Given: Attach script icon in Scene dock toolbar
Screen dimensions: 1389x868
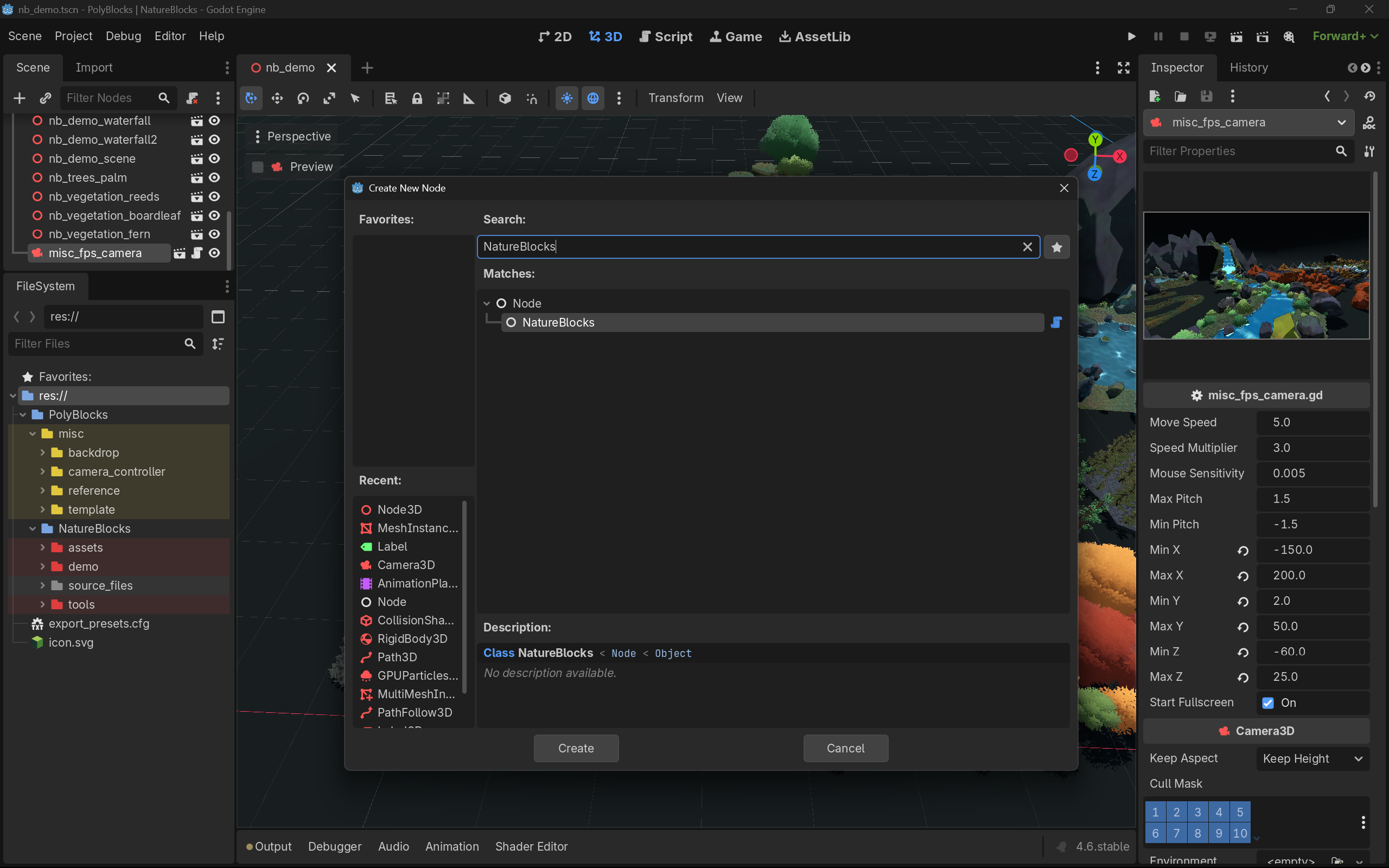Looking at the screenshot, I should click(192, 98).
